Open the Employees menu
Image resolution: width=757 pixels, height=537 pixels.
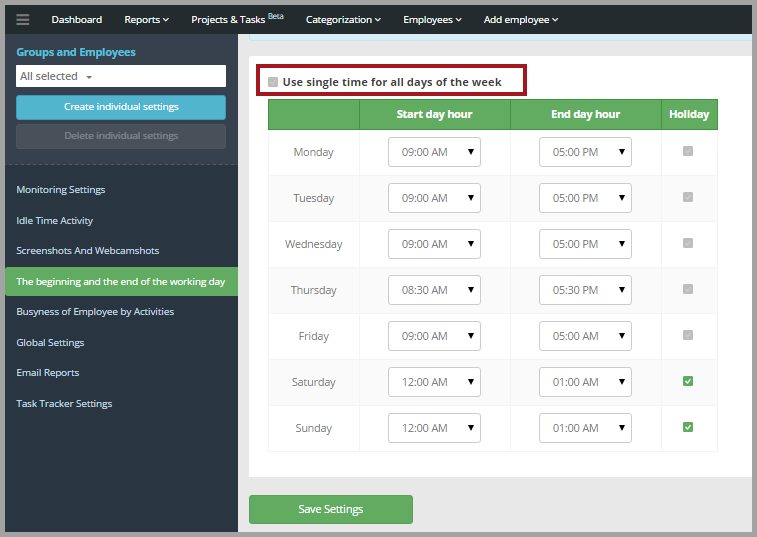(432, 19)
